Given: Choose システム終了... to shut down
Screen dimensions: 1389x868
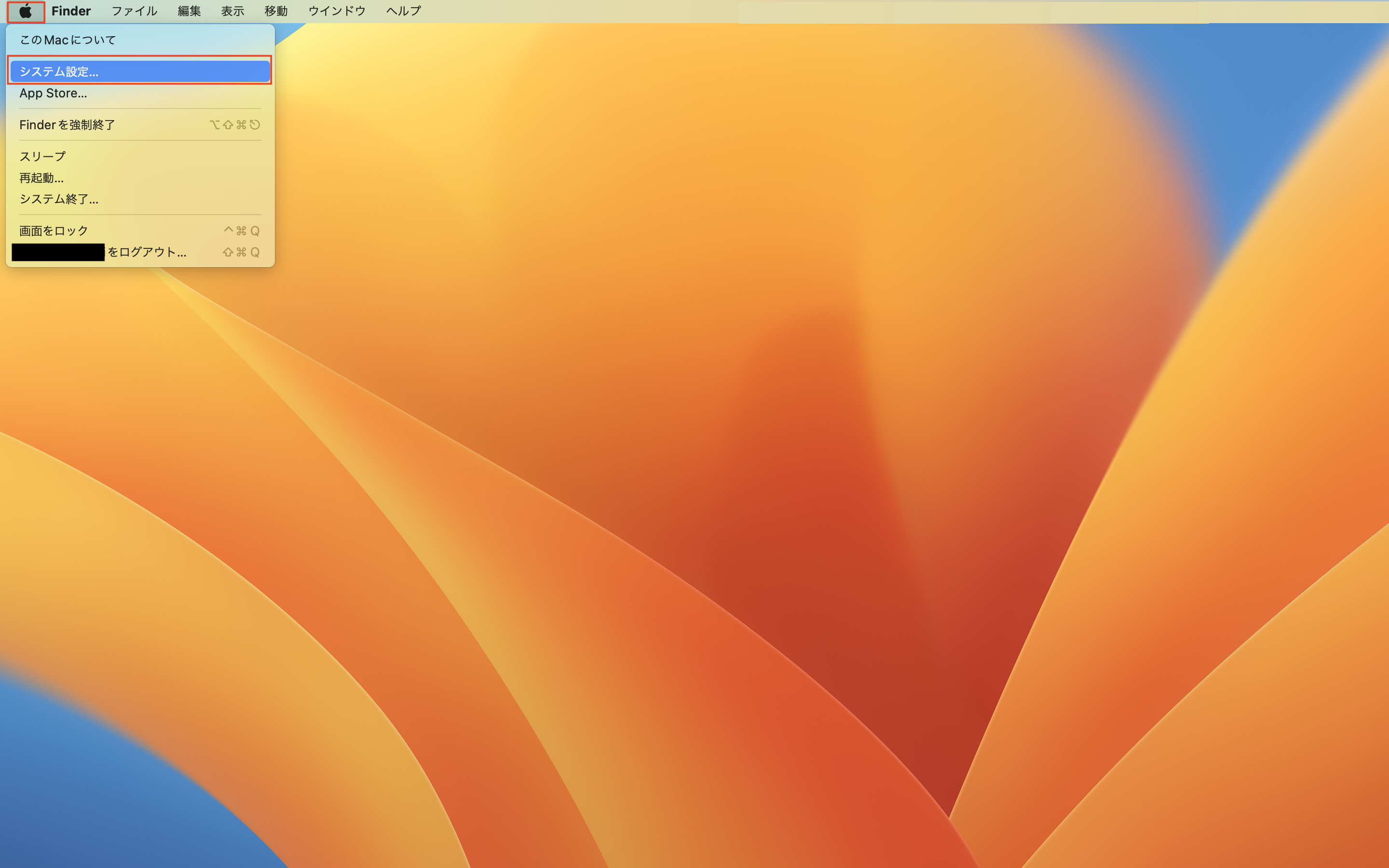Looking at the screenshot, I should (58, 199).
